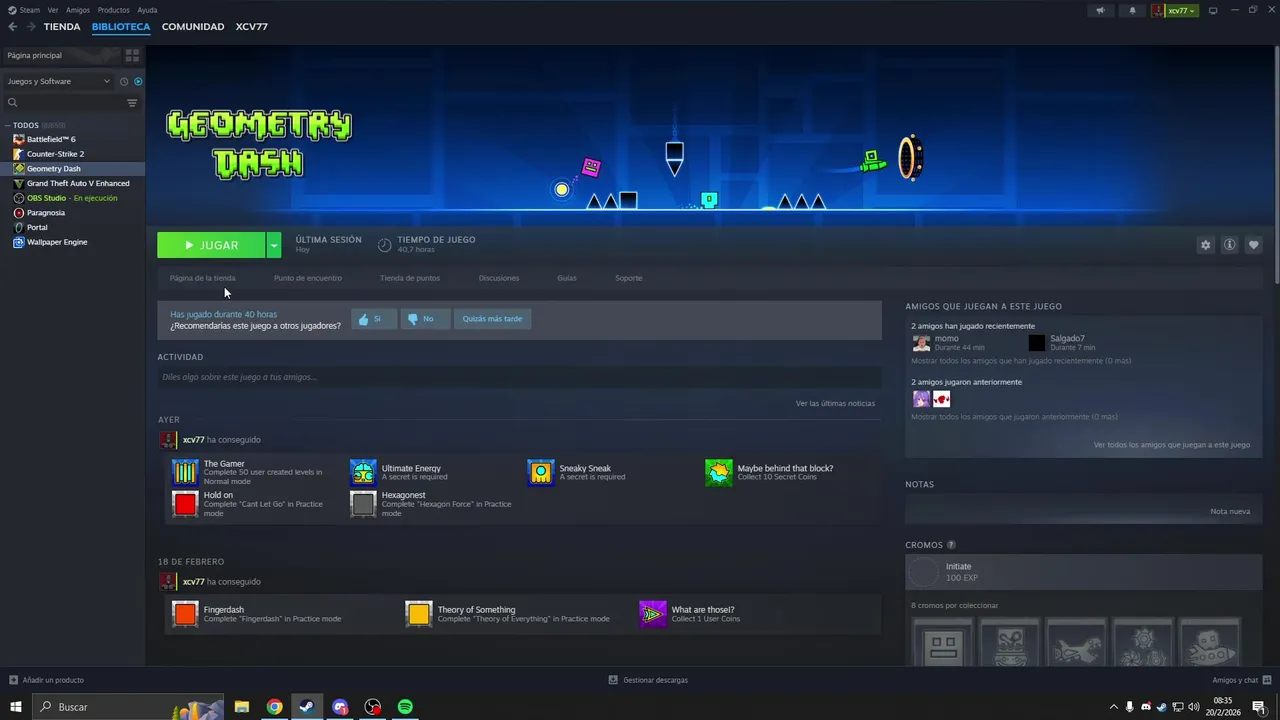Image resolution: width=1280 pixels, height=720 pixels.
Task: Go to the TIENDA section
Action: click(x=62, y=27)
